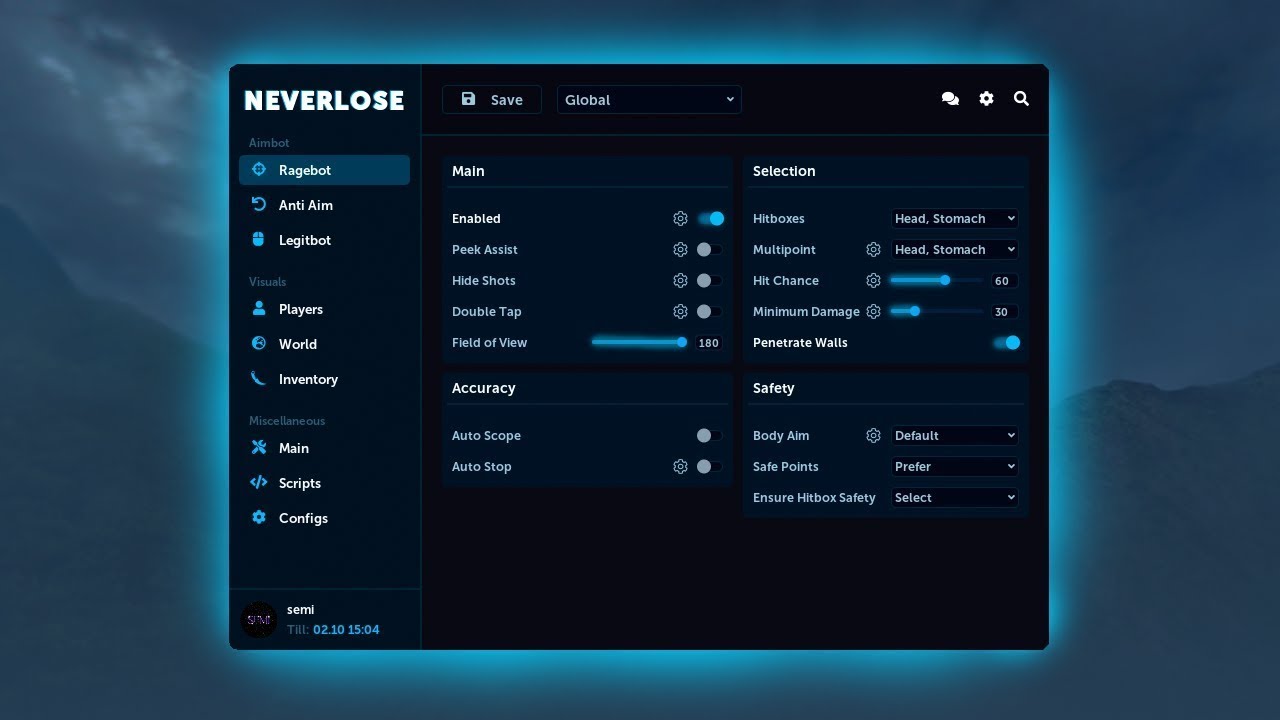Open the Configs tab
Viewport: 1280px width, 720px height.
324,518
